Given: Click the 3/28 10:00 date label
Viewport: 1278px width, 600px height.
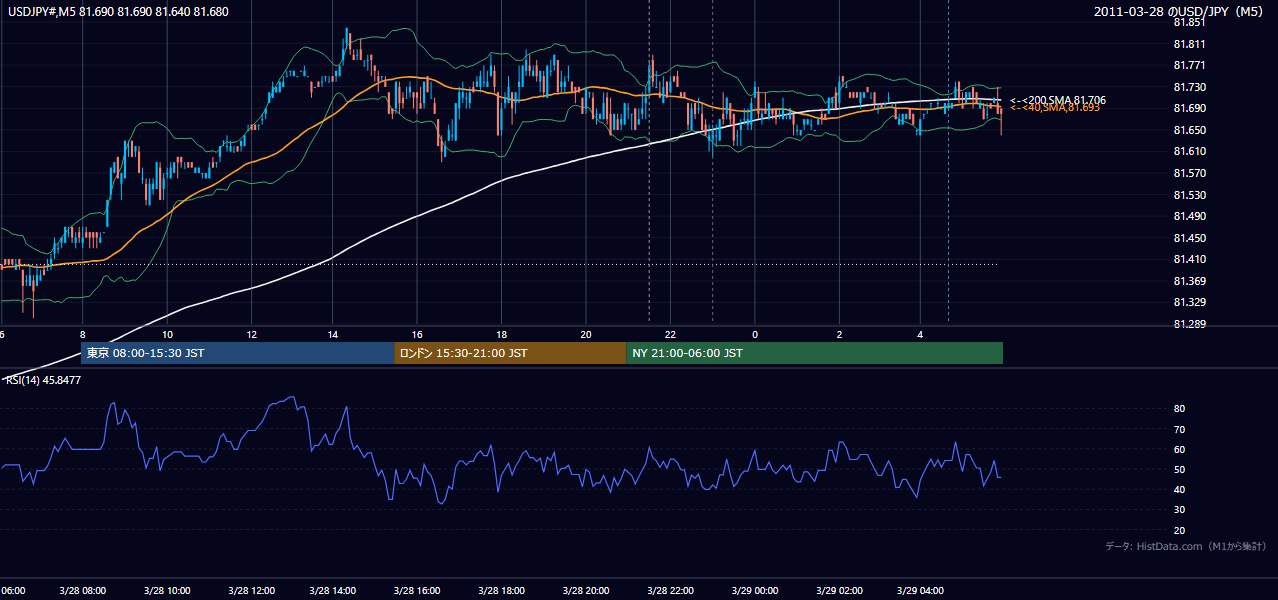Looking at the screenshot, I should click(167, 590).
